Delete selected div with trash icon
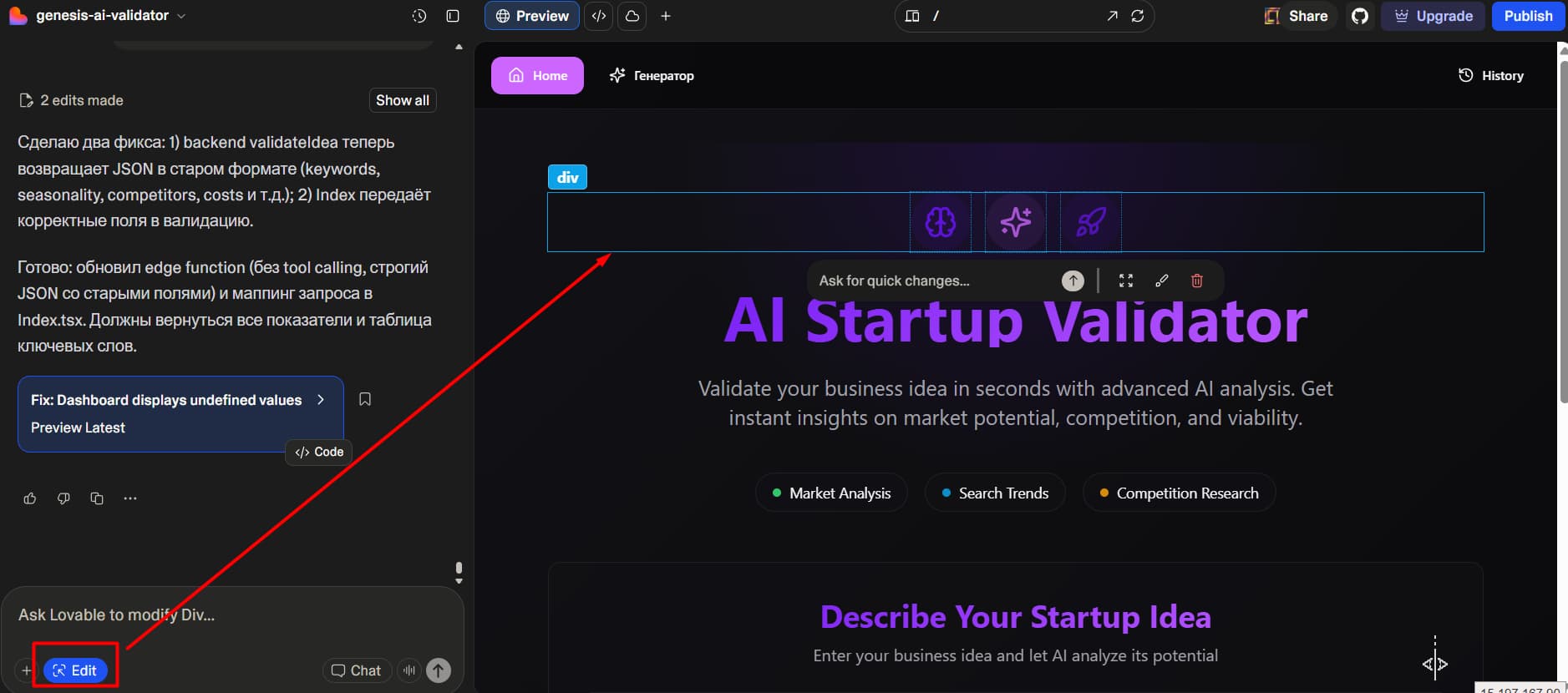 (1196, 281)
